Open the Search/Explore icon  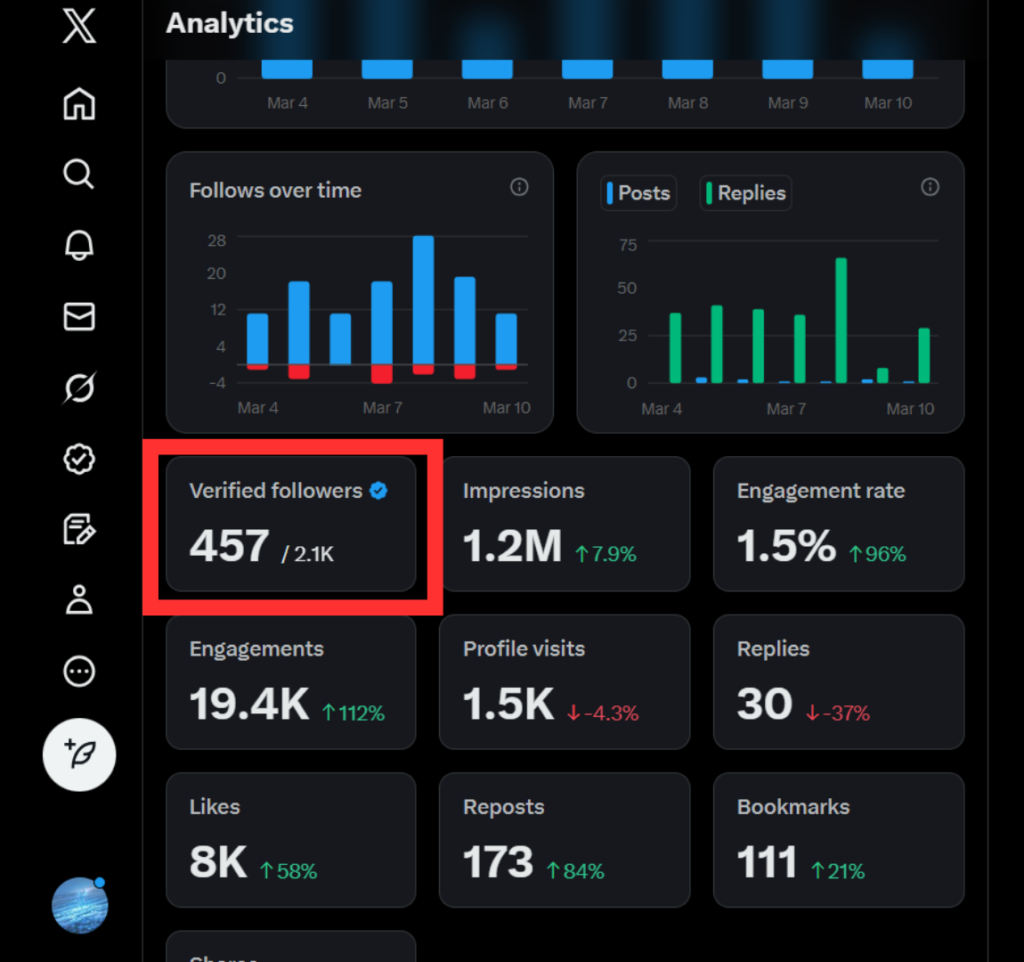tap(79, 174)
